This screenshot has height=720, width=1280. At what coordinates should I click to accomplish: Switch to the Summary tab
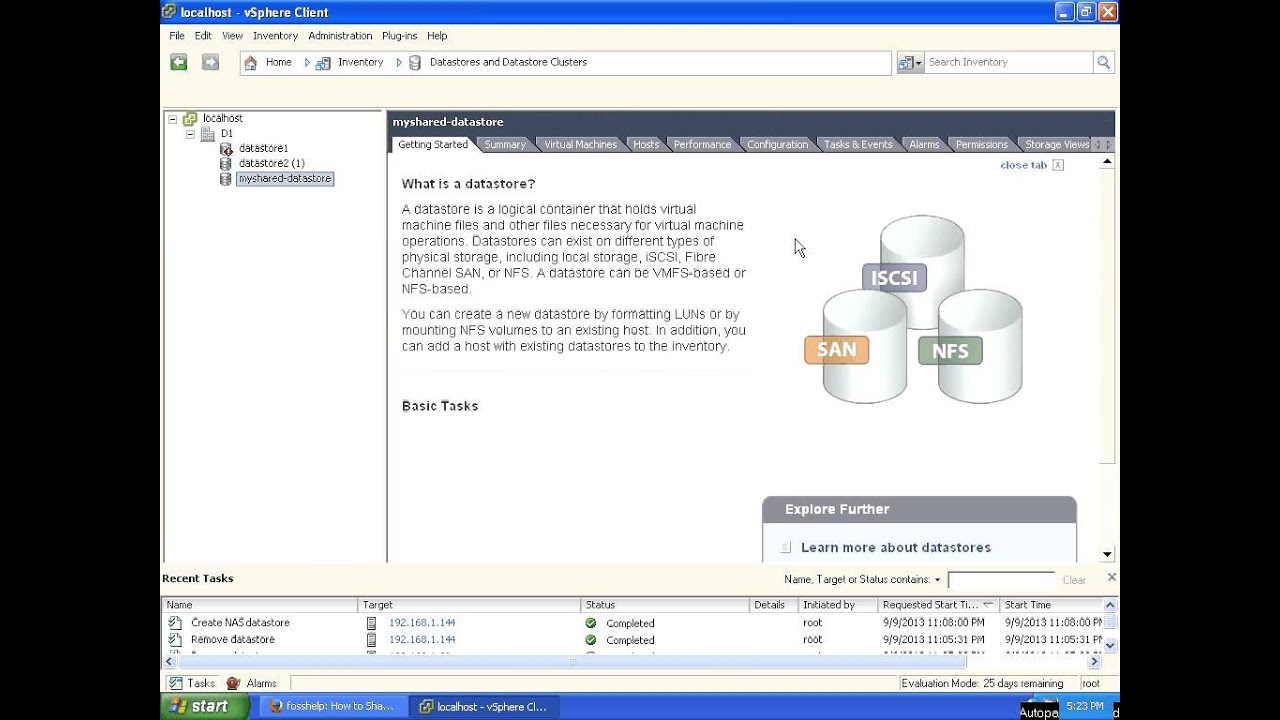point(505,145)
